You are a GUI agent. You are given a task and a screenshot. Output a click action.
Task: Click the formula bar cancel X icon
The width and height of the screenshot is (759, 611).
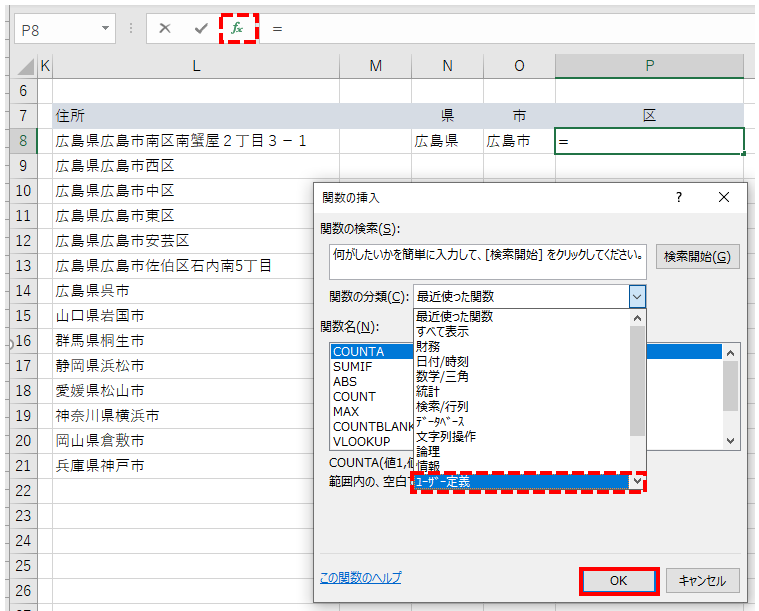[x=165, y=29]
